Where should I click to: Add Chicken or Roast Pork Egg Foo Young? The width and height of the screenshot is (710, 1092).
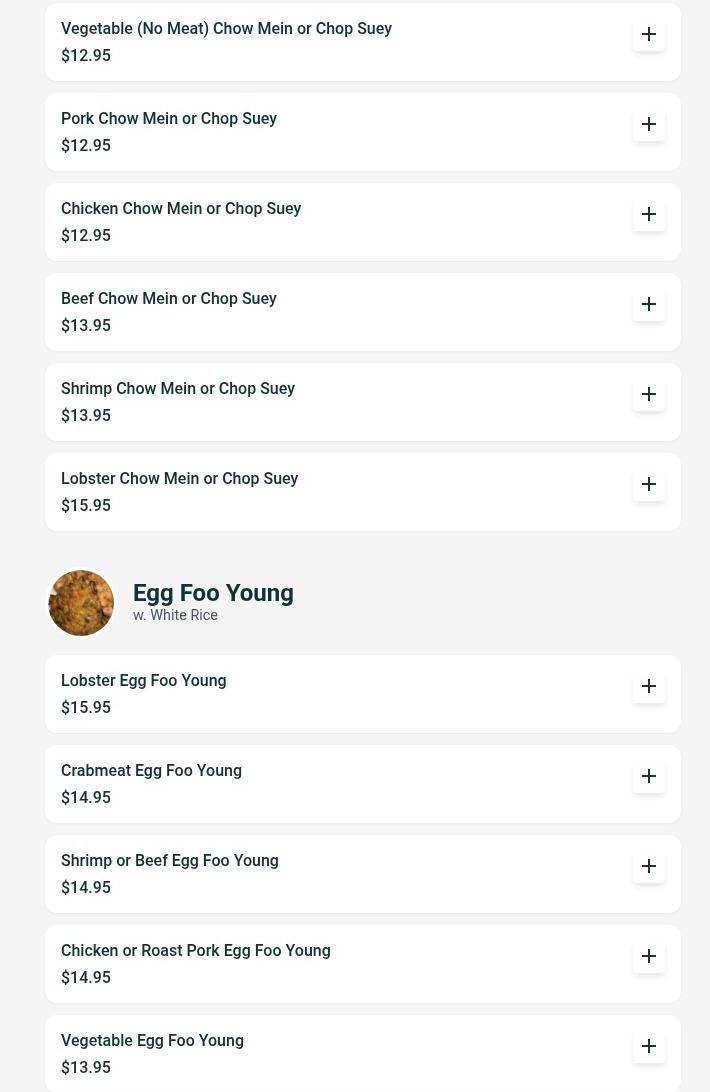click(x=649, y=956)
